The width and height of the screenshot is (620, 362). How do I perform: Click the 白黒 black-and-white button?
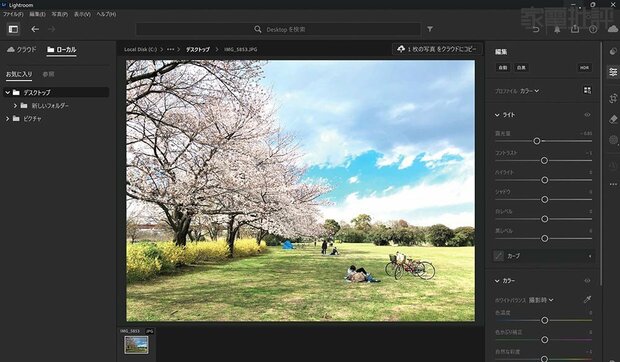coord(521,68)
